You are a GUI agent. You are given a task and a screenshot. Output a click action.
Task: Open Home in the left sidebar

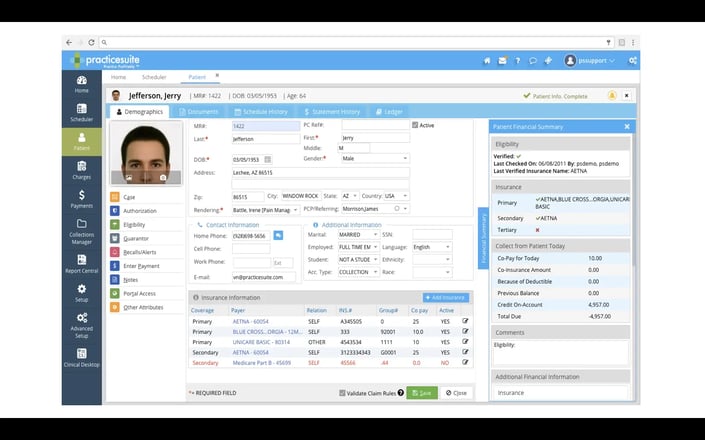click(81, 84)
